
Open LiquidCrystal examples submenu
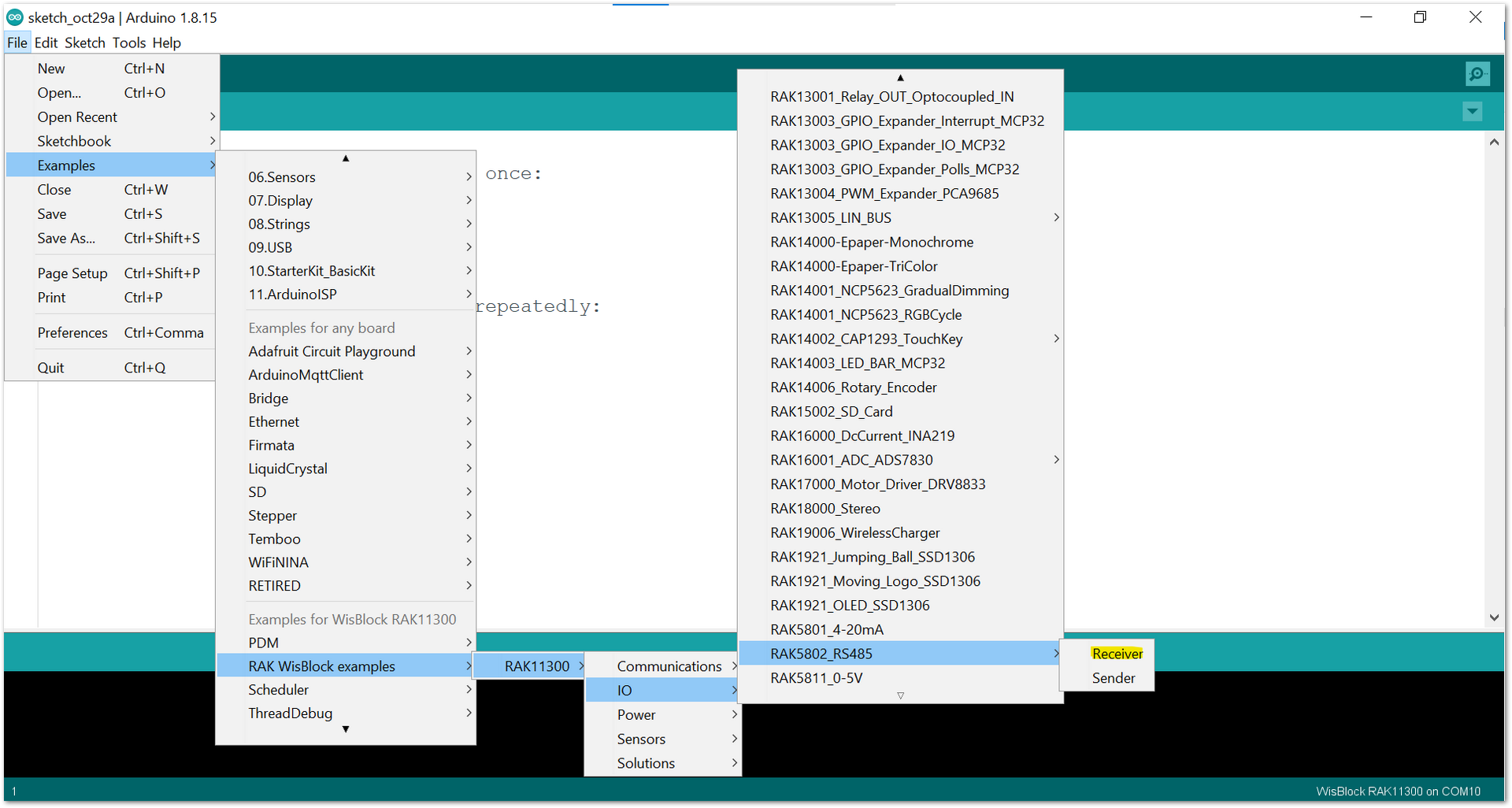point(346,469)
